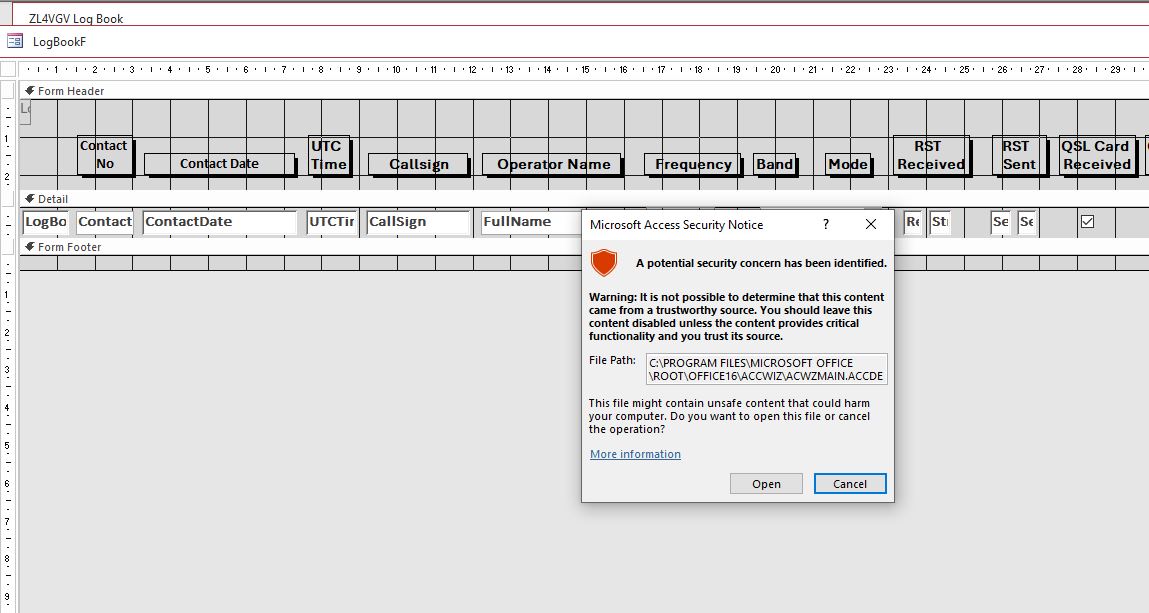Image resolution: width=1149 pixels, height=613 pixels.
Task: Click the Open button on security notice
Action: 766,483
